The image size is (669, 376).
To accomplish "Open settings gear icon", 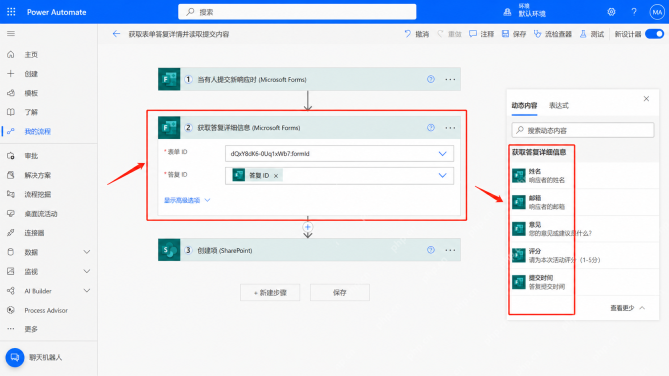I will click(x=611, y=12).
